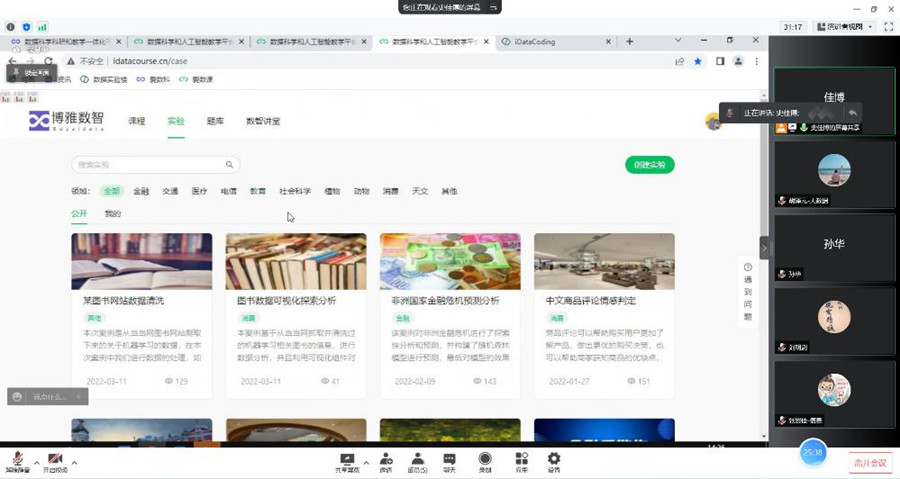
Task: Click the experiment search input field
Action: [150, 165]
